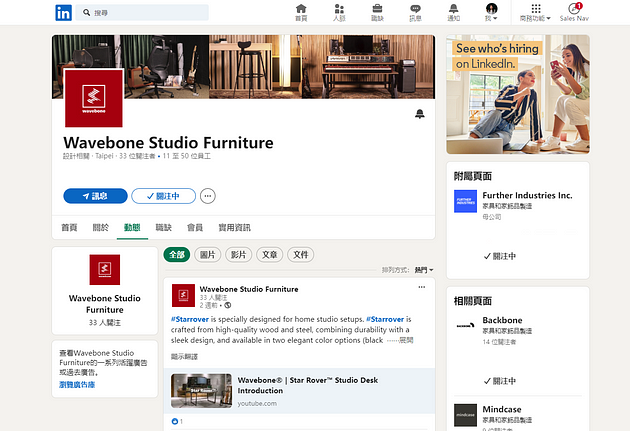
Task: Select the 全部 filter chip
Action: tap(177, 255)
